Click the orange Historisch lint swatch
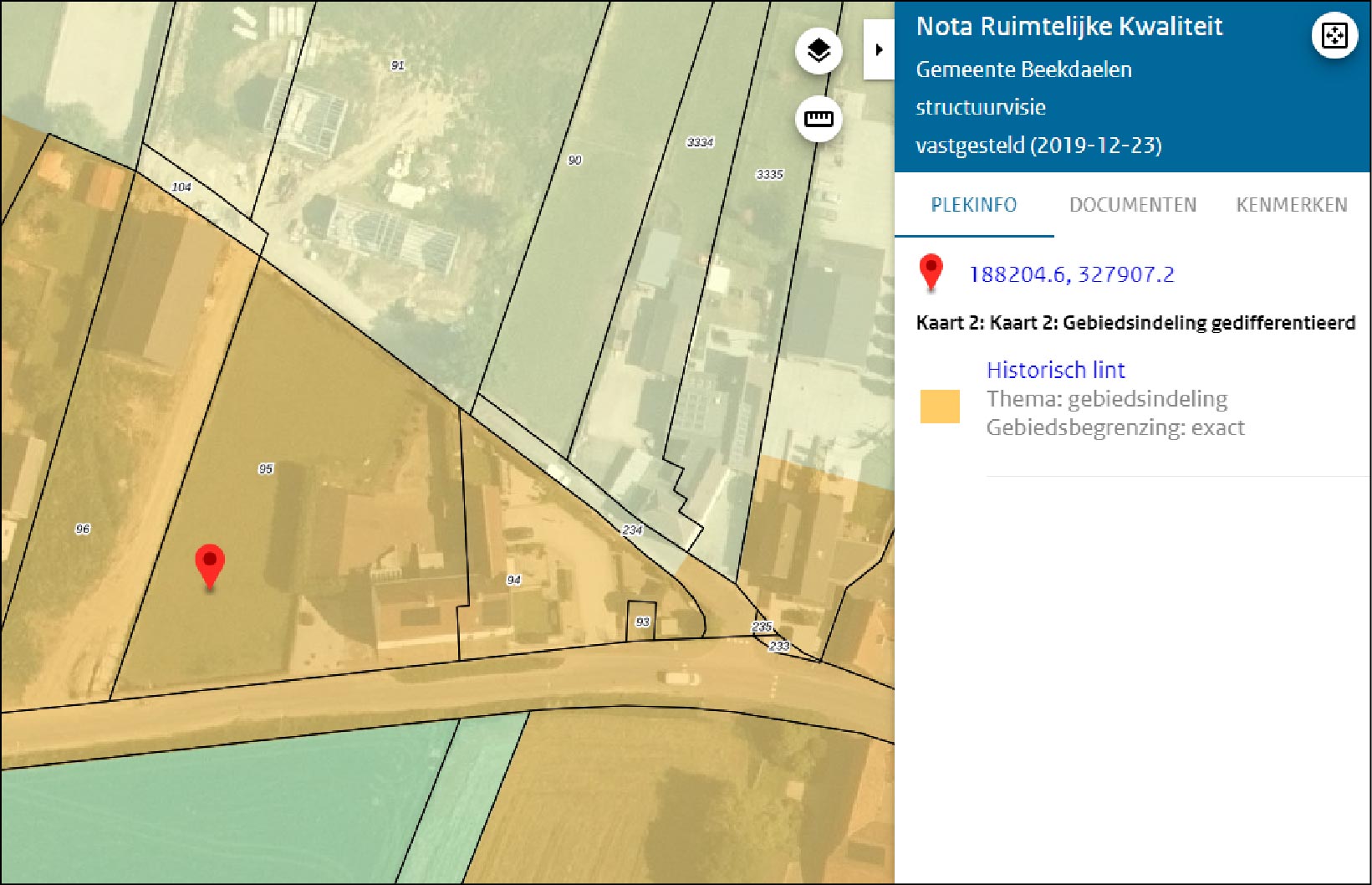This screenshot has height=885, width=1372. point(940,406)
